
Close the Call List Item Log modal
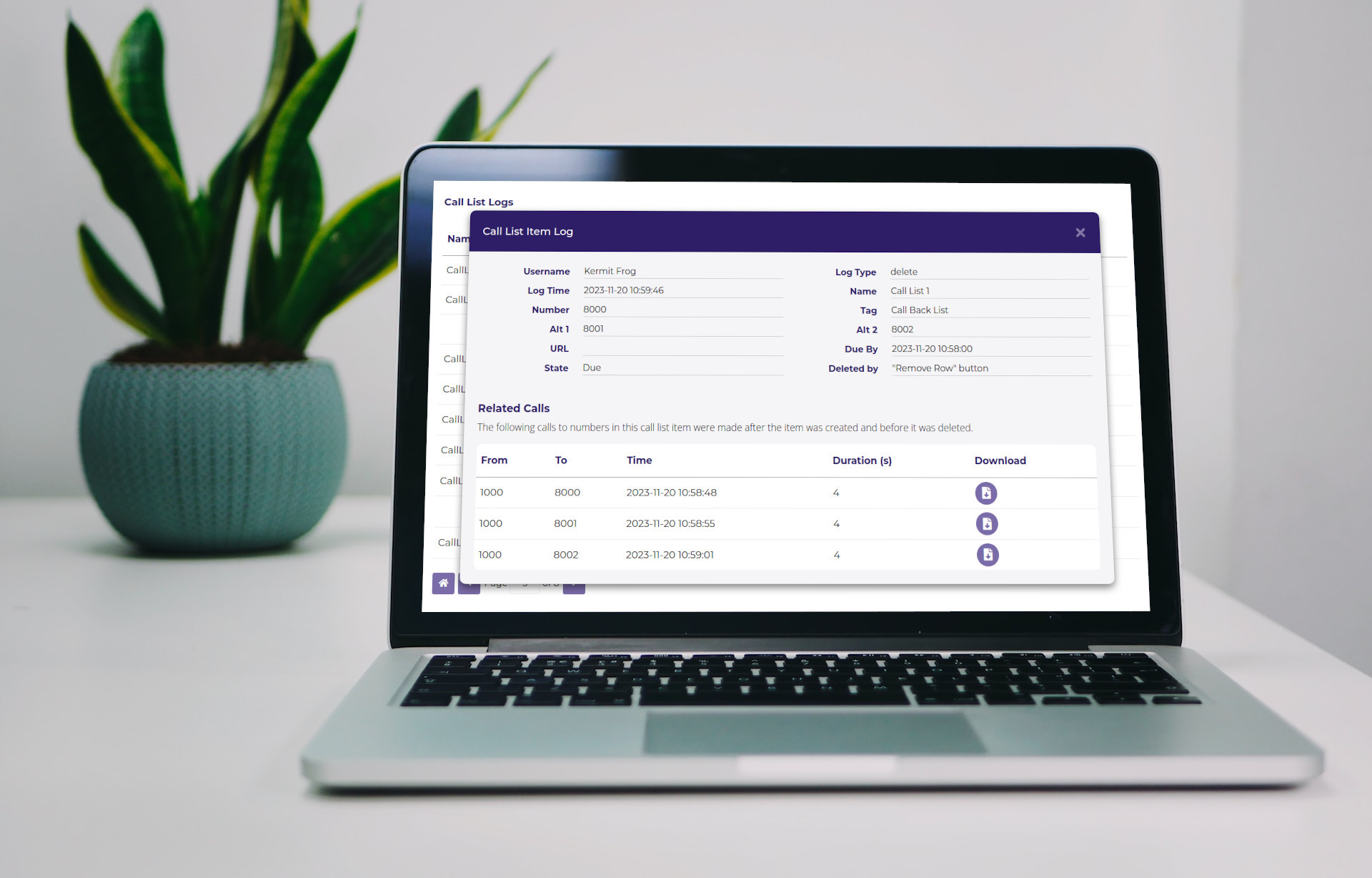(1080, 232)
